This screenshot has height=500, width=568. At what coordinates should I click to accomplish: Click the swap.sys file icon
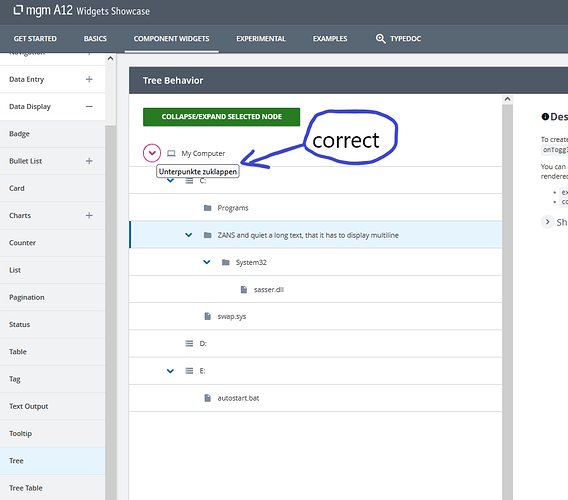point(208,316)
